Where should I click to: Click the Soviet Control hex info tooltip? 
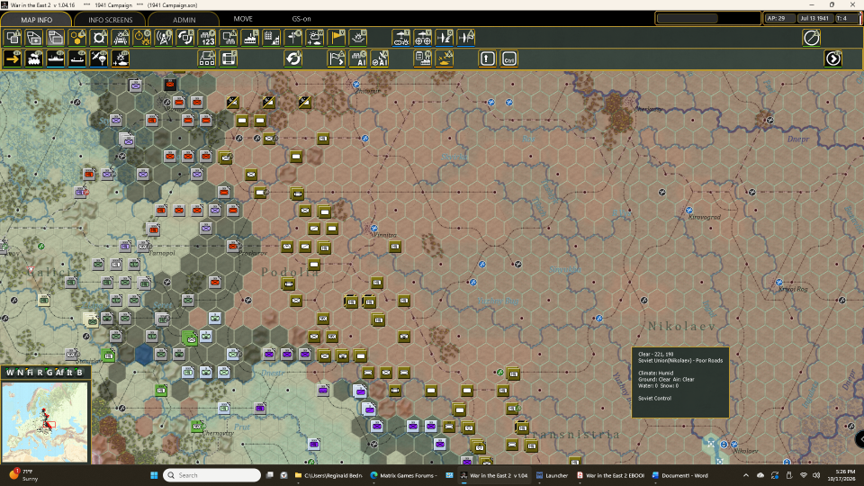click(680, 382)
